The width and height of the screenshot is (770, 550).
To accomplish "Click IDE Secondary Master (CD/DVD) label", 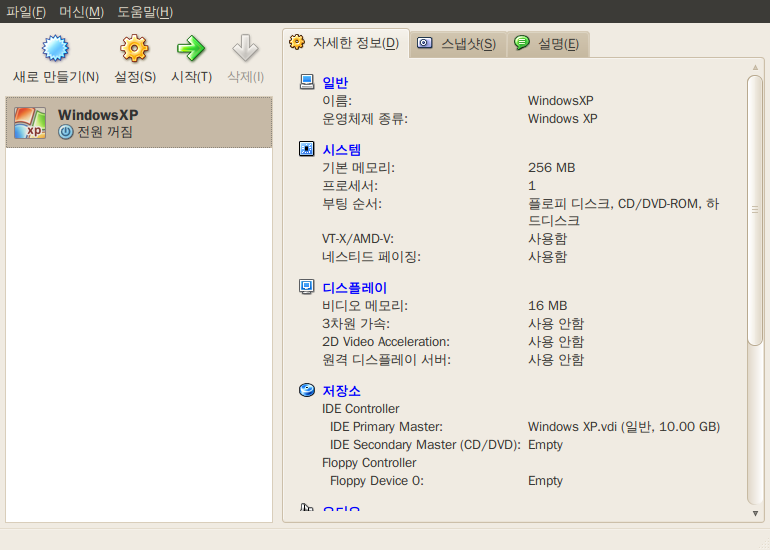I will click(x=425, y=445).
